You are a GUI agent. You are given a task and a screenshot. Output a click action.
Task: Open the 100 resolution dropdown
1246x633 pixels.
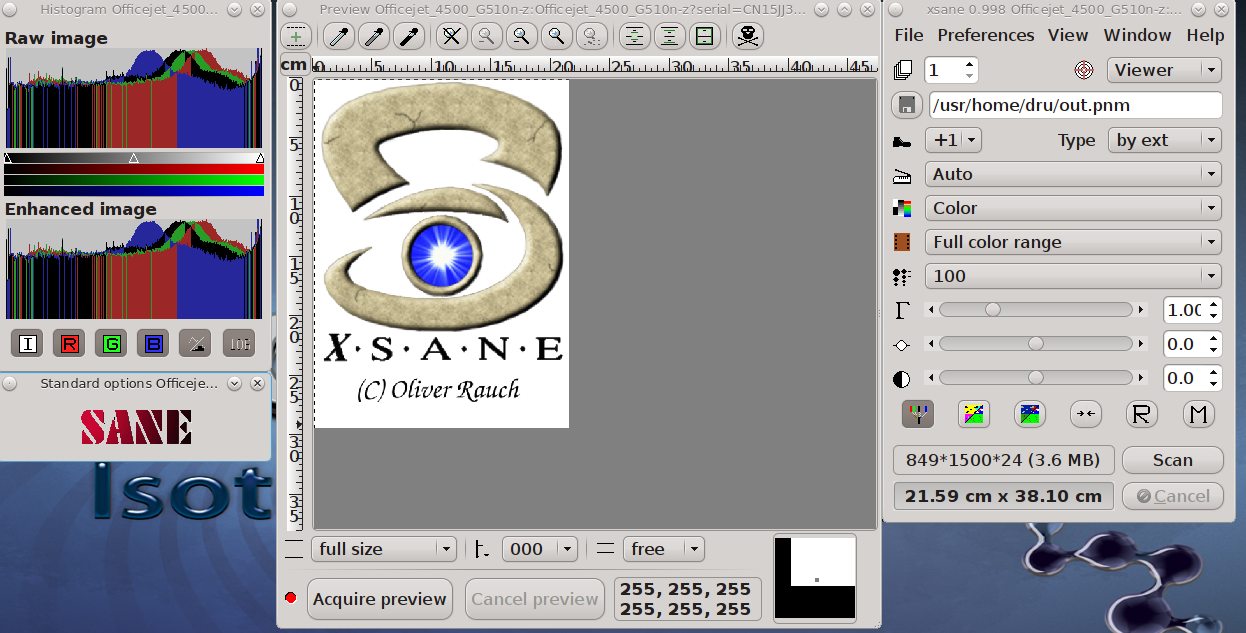point(1073,276)
